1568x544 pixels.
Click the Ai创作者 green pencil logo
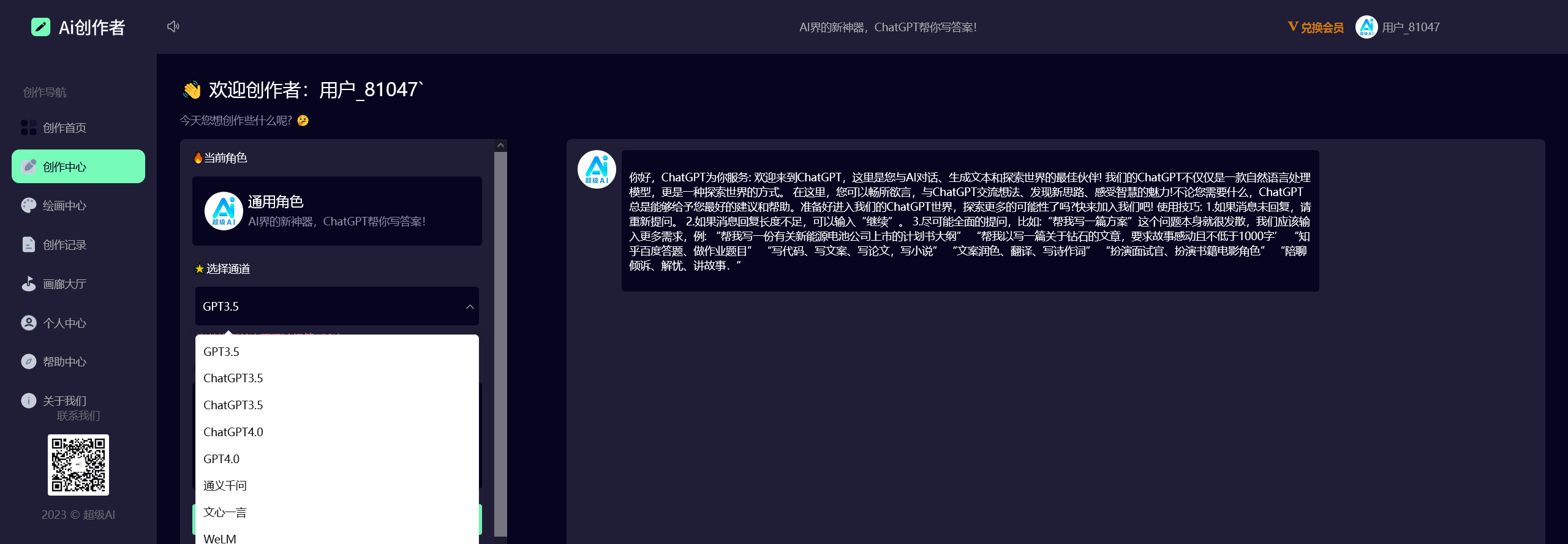coord(41,27)
